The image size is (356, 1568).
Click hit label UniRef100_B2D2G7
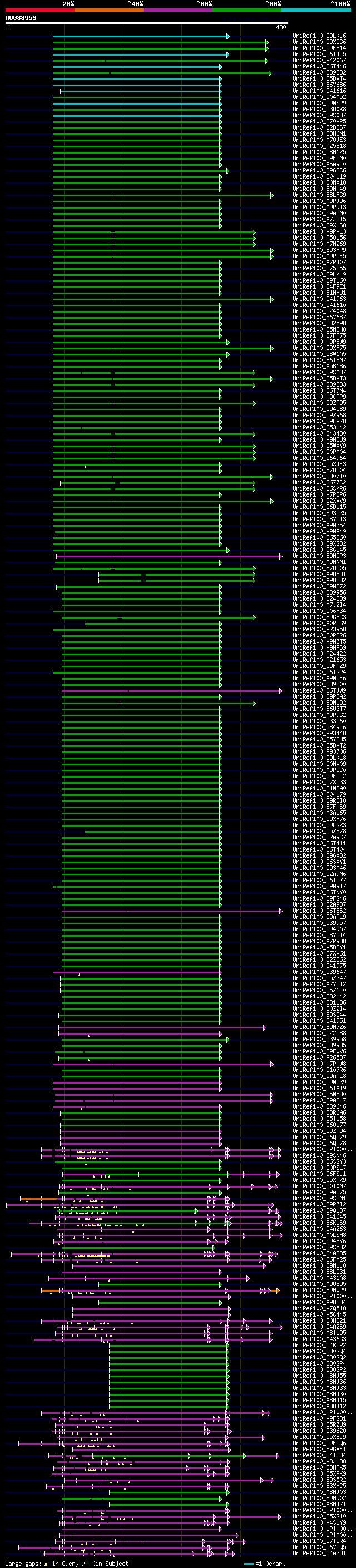tap(319, 128)
